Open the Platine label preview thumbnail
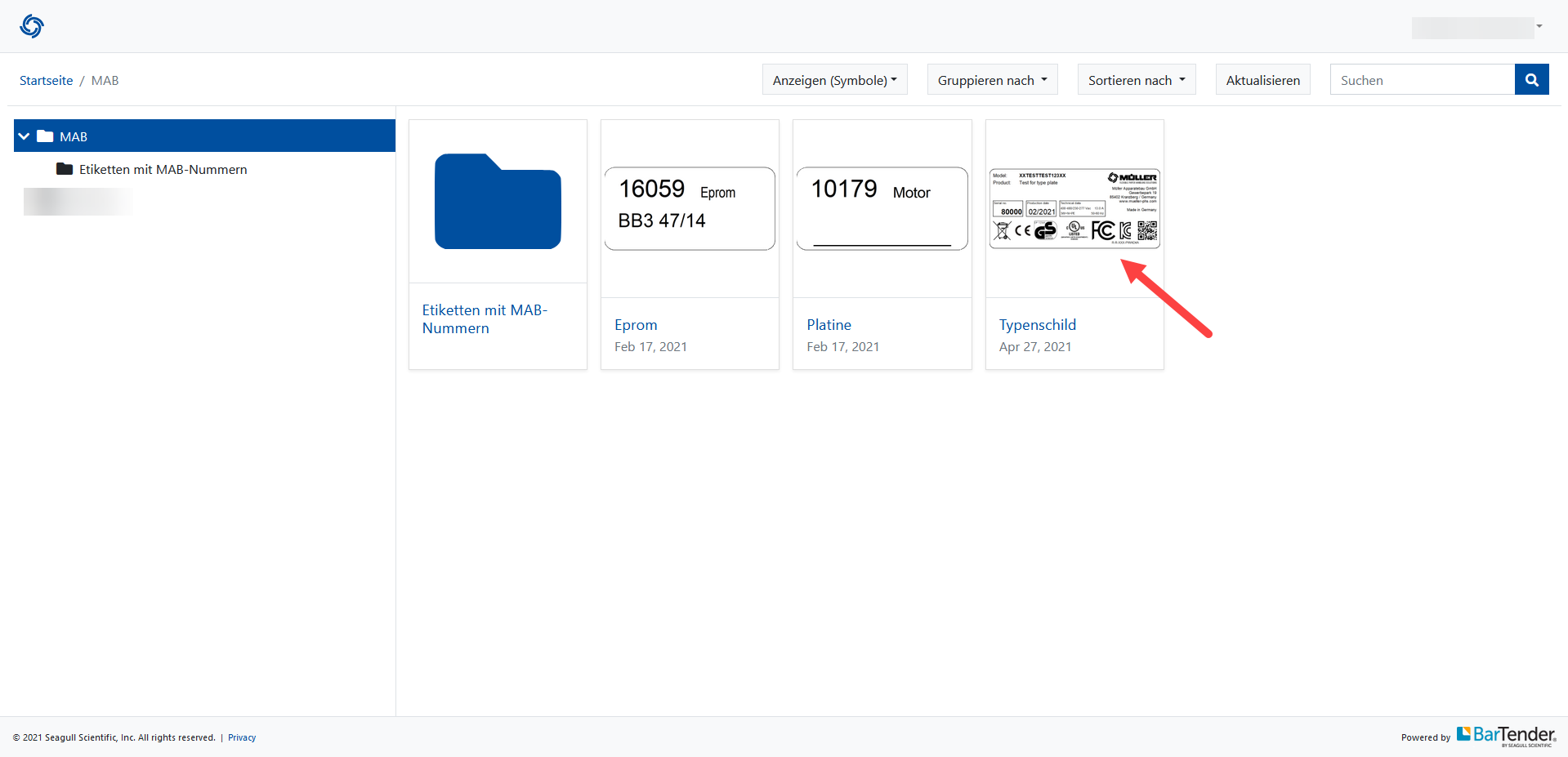 (x=882, y=208)
